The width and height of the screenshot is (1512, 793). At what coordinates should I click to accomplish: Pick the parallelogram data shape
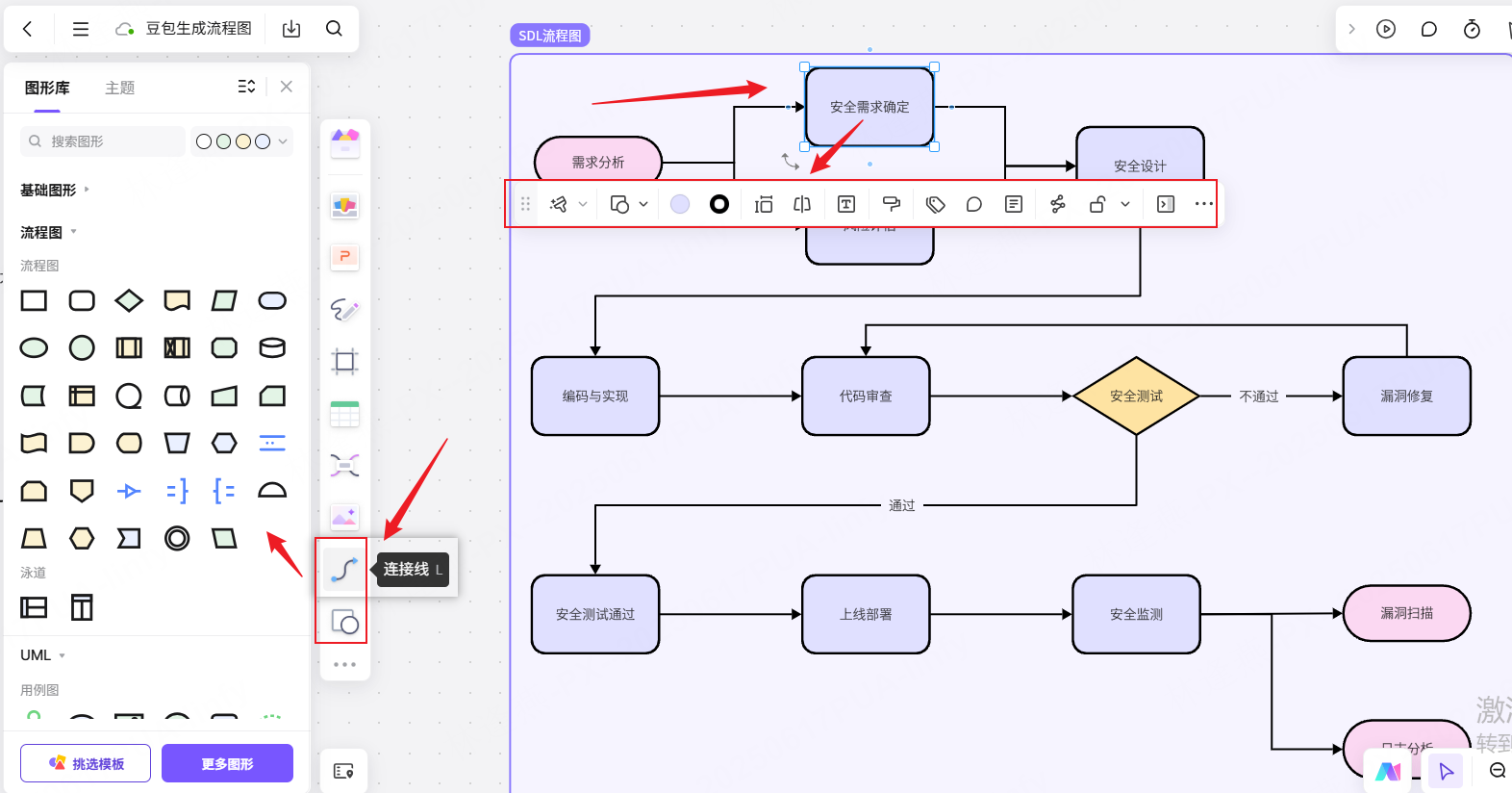tap(224, 301)
